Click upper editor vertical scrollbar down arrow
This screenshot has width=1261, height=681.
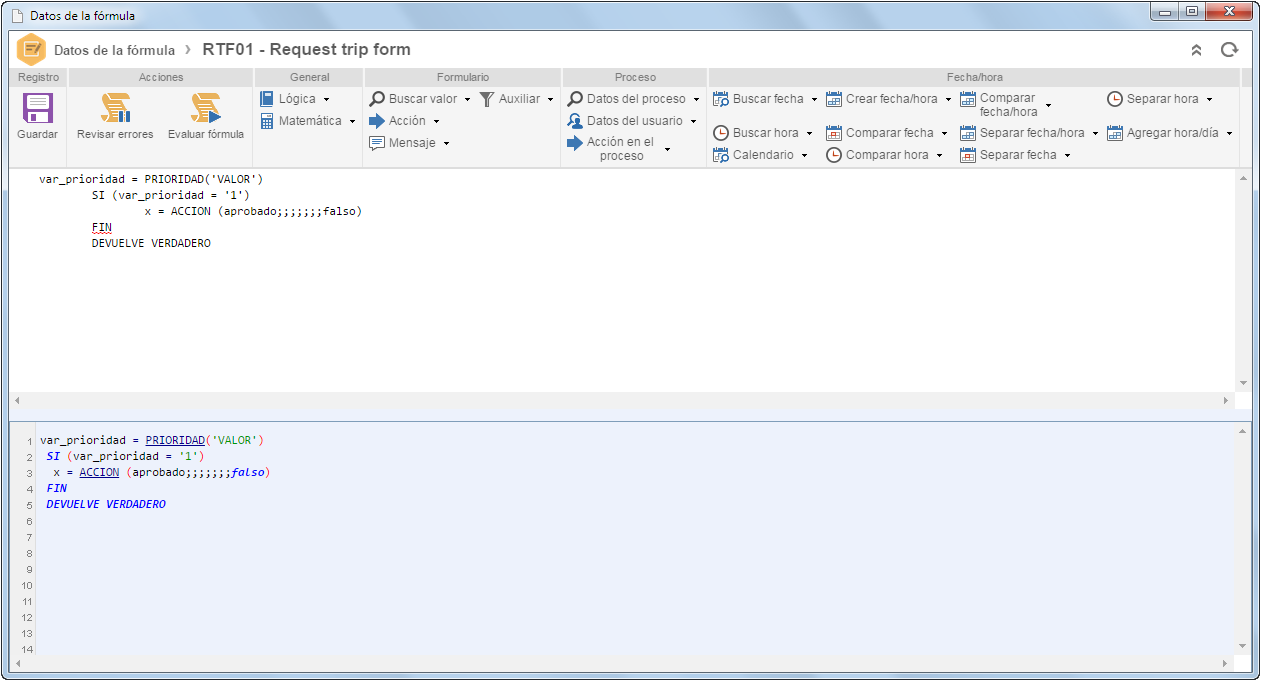tap(1243, 383)
